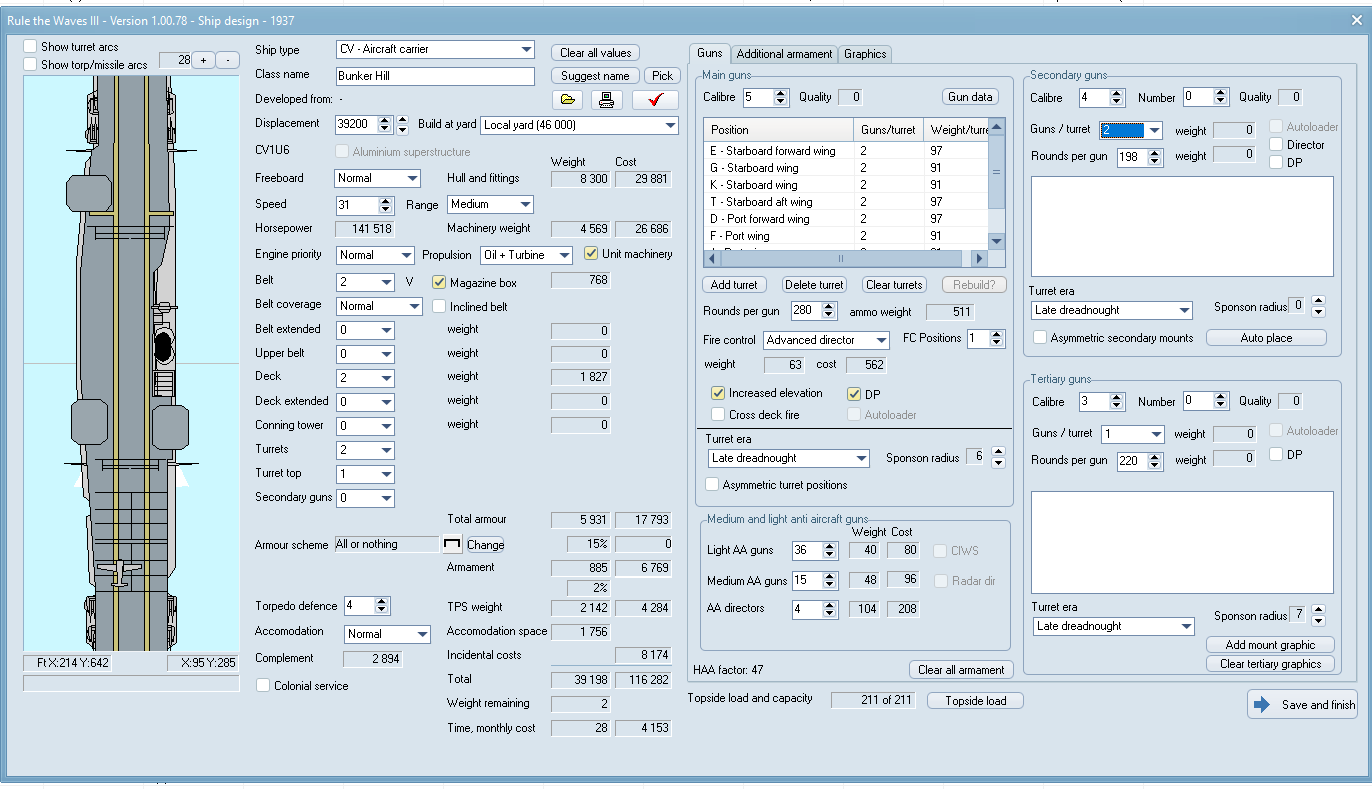Decrease Medium AA guns count
The image size is (1372, 789).
point(829,585)
